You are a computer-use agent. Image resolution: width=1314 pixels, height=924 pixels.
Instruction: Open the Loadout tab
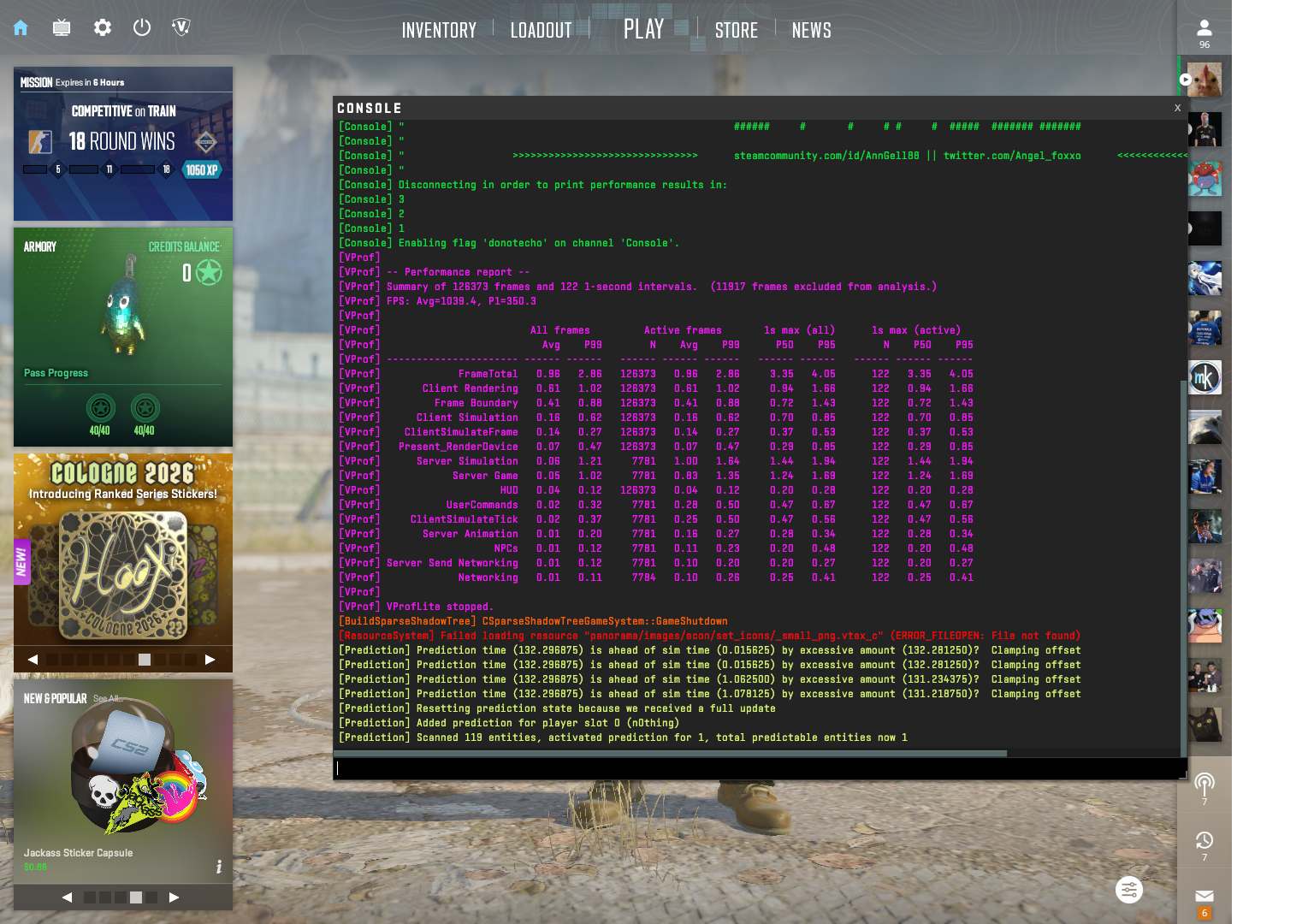pos(541,30)
